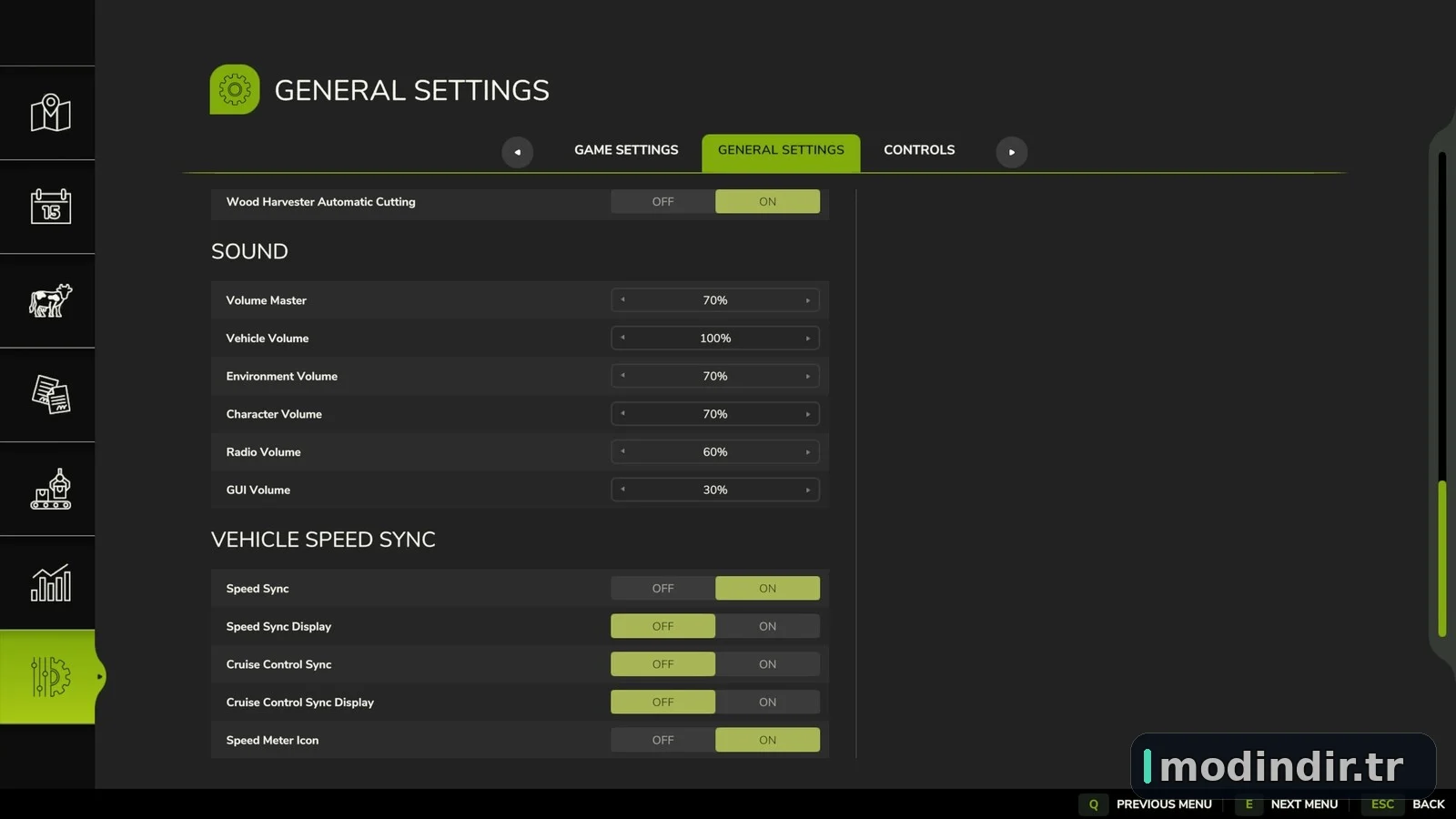Increase Radio Volume with right arrow
This screenshot has width=1456, height=819.
pyautogui.click(x=807, y=451)
